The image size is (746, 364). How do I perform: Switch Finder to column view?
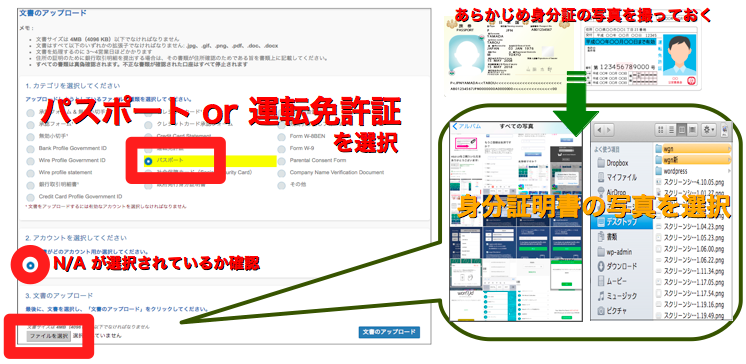pyautogui.click(x=681, y=129)
